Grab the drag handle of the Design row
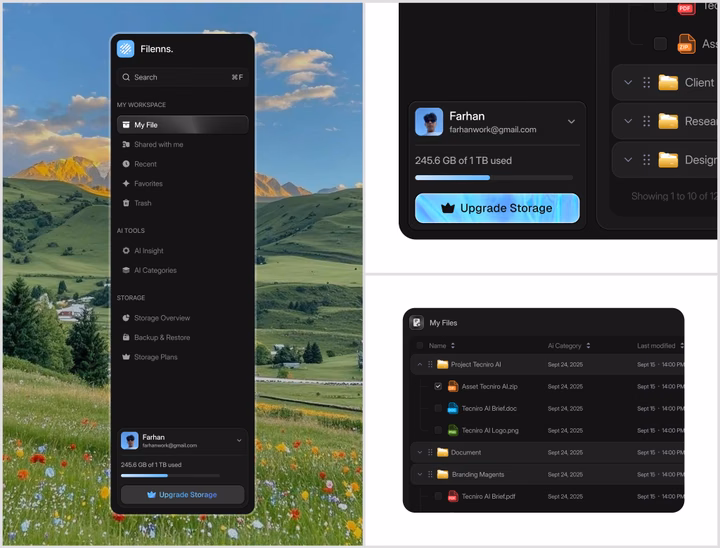This screenshot has height=548, width=720. point(647,160)
